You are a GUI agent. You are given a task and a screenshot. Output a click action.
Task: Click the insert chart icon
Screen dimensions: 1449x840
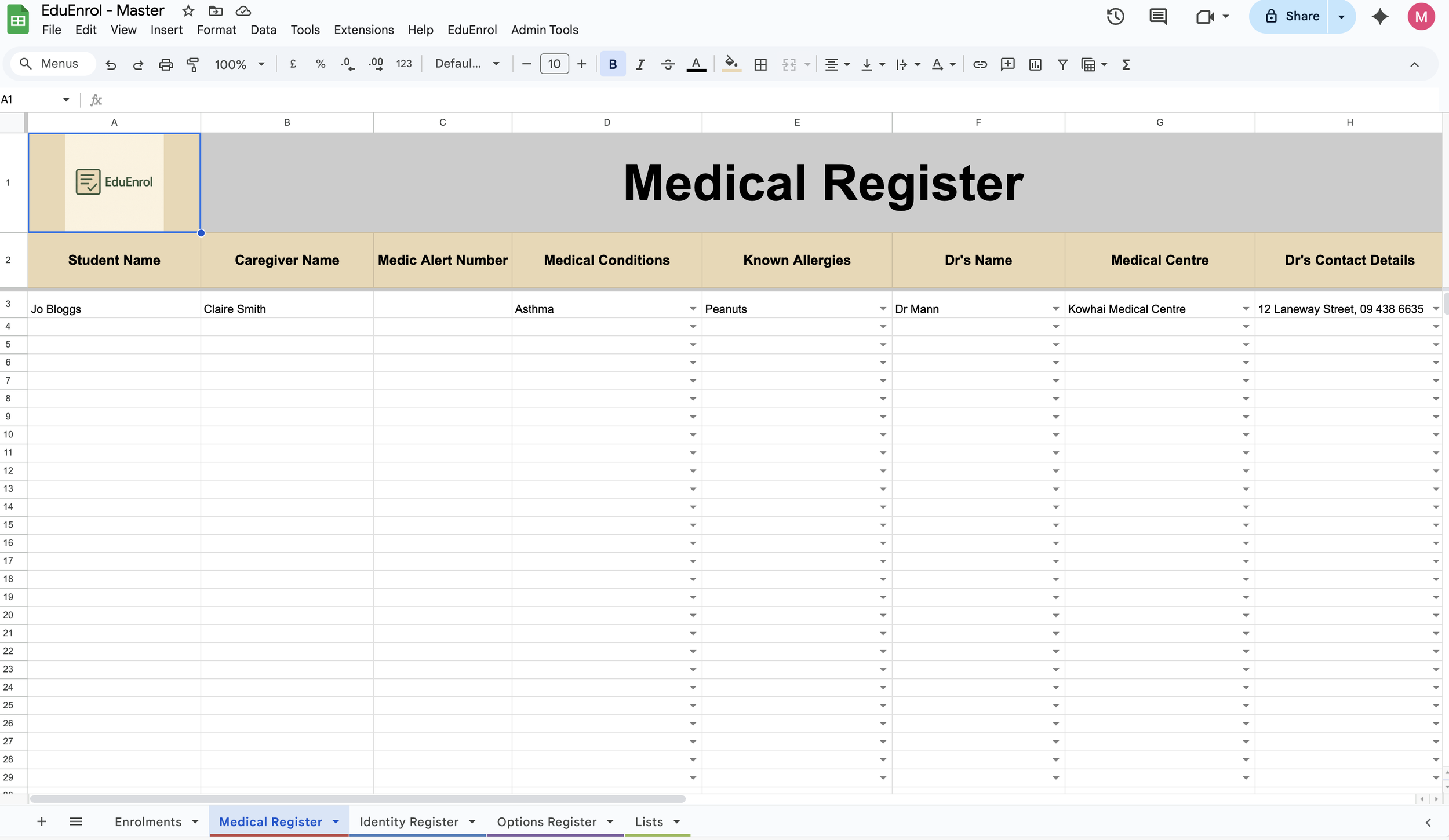click(1035, 64)
